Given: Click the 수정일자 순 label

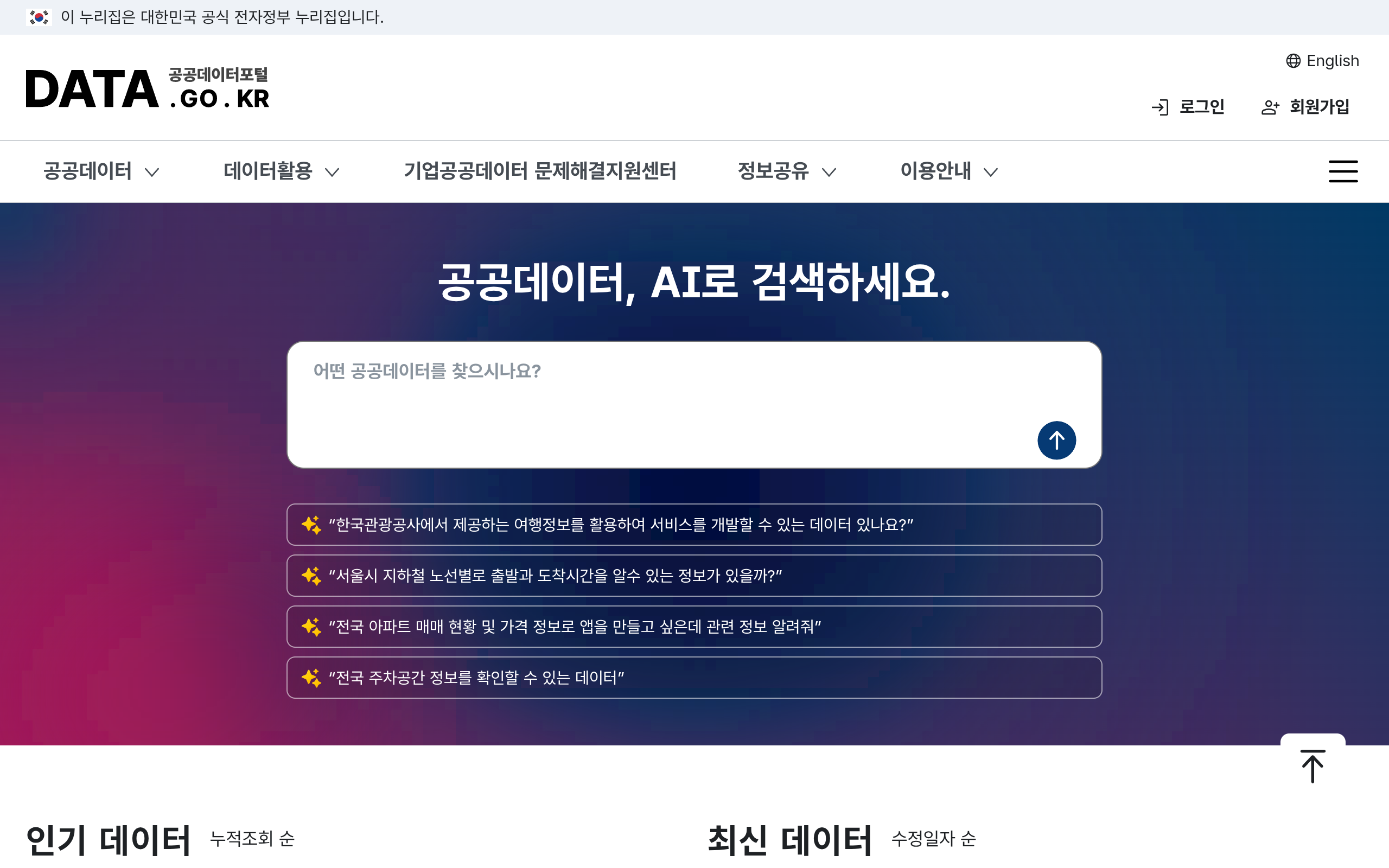Looking at the screenshot, I should (x=933, y=839).
